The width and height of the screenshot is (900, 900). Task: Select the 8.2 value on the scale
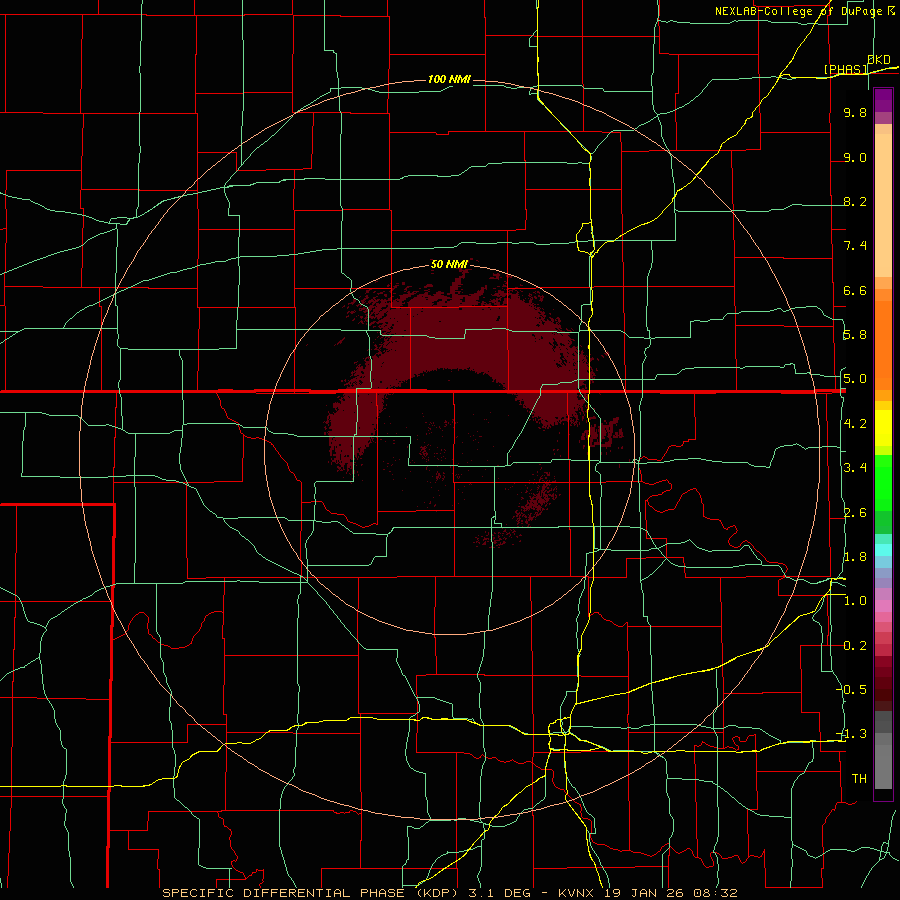coord(855,201)
